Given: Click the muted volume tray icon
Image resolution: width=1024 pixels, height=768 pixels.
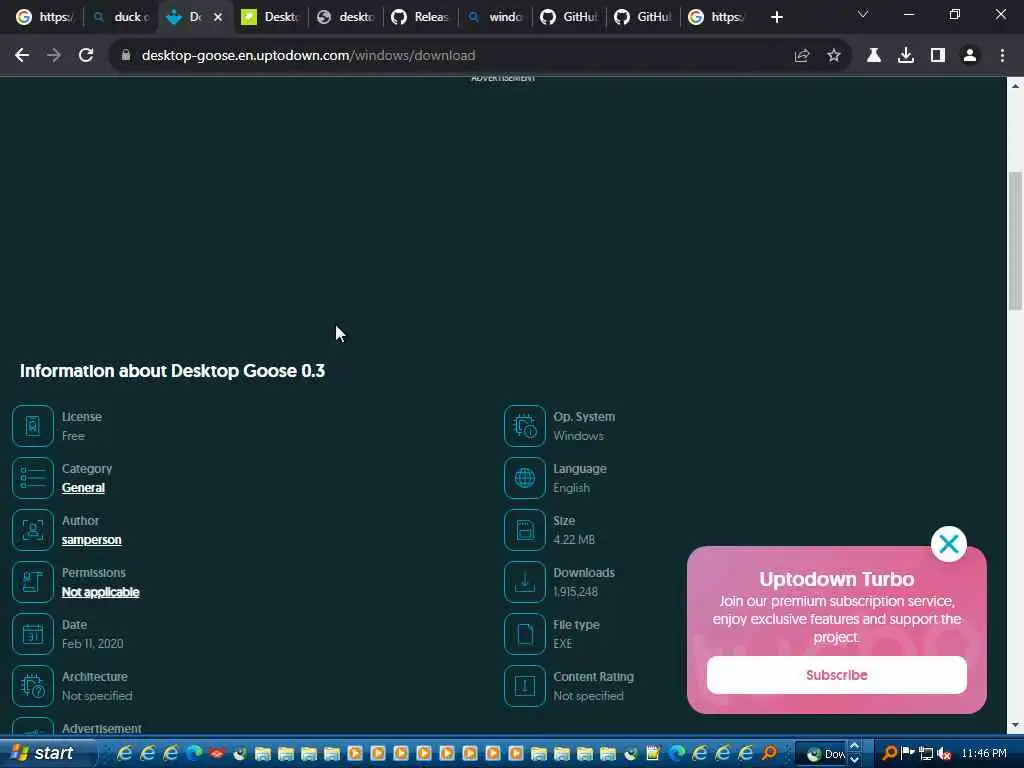Looking at the screenshot, I should pyautogui.click(x=944, y=754).
